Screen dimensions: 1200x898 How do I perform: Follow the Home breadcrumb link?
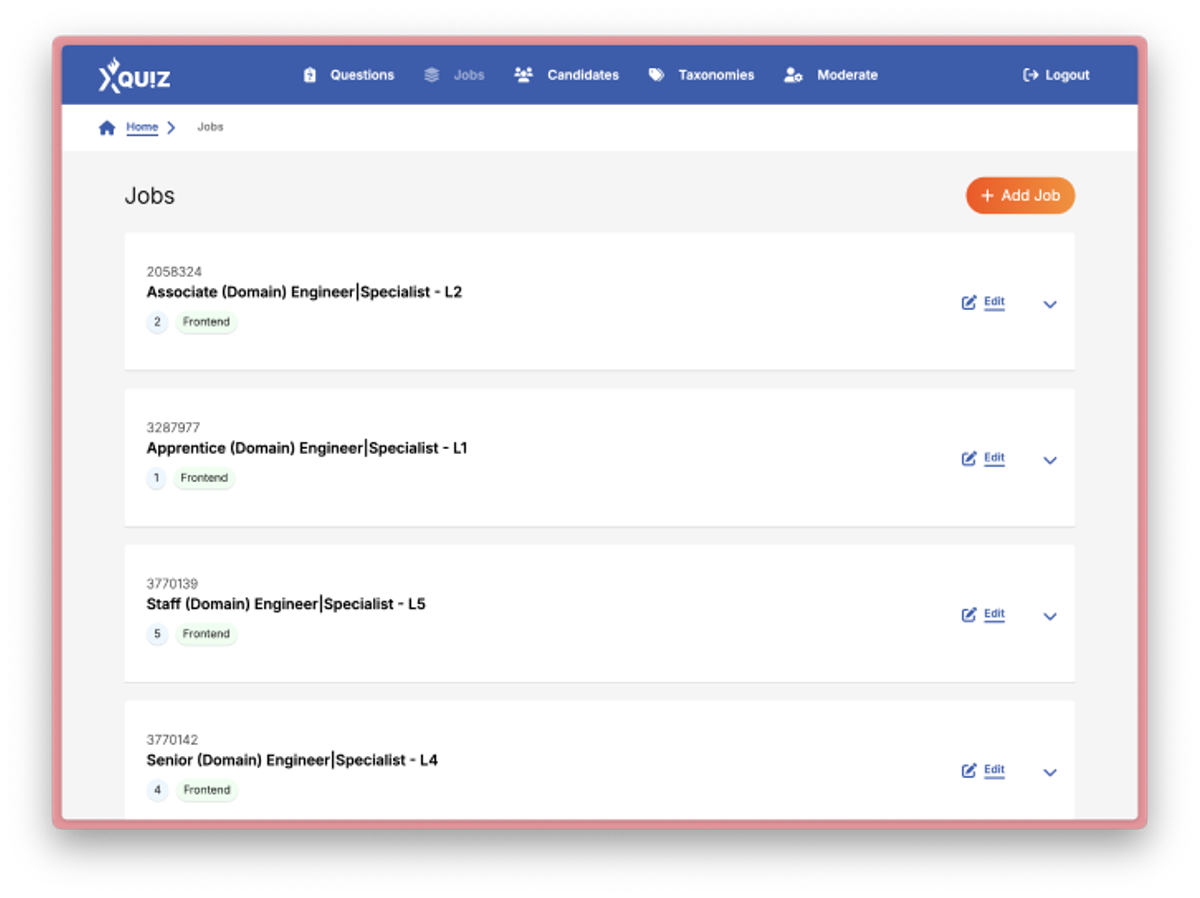tap(142, 128)
